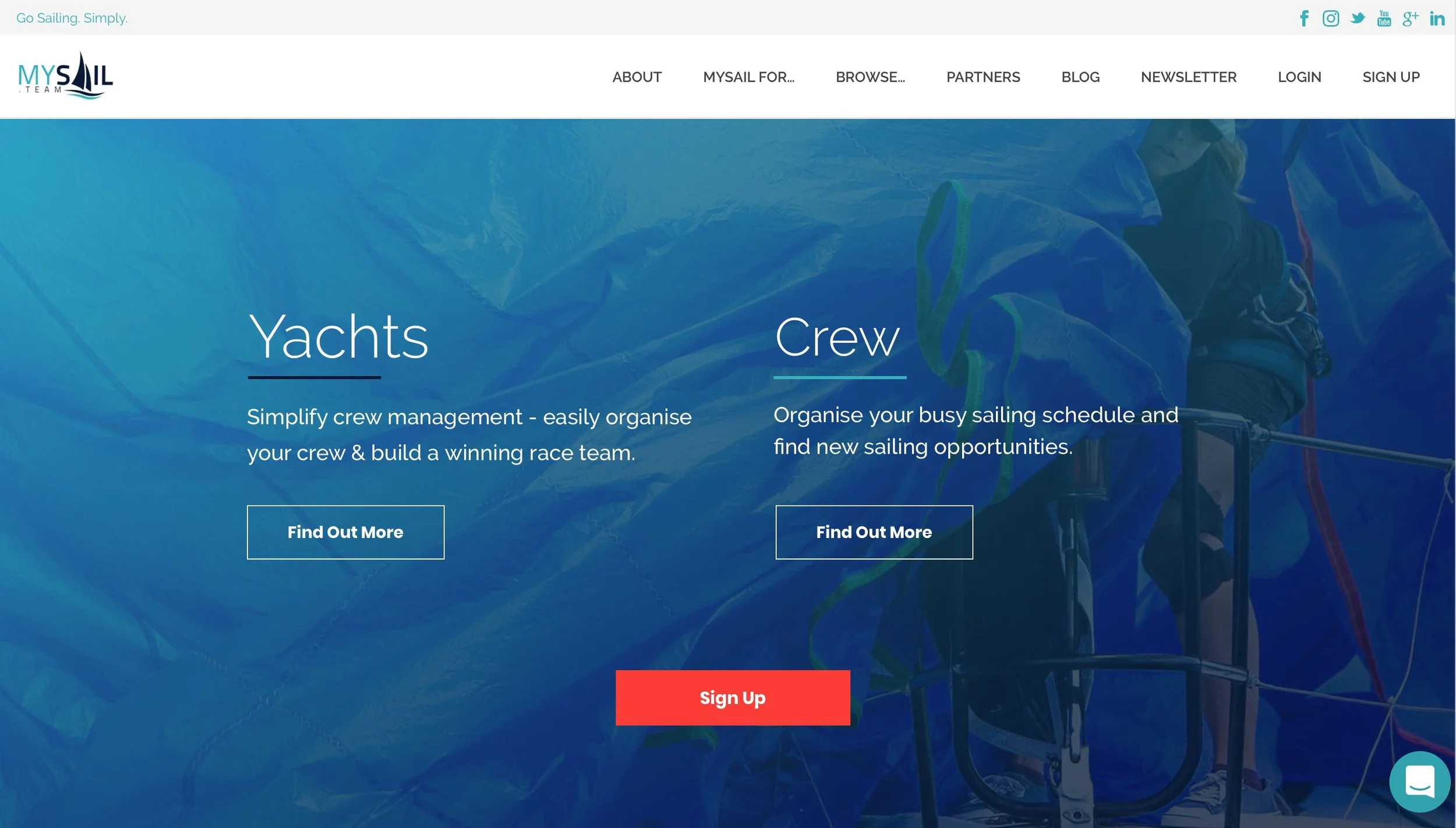Click Find Out More under Yachts

click(345, 532)
